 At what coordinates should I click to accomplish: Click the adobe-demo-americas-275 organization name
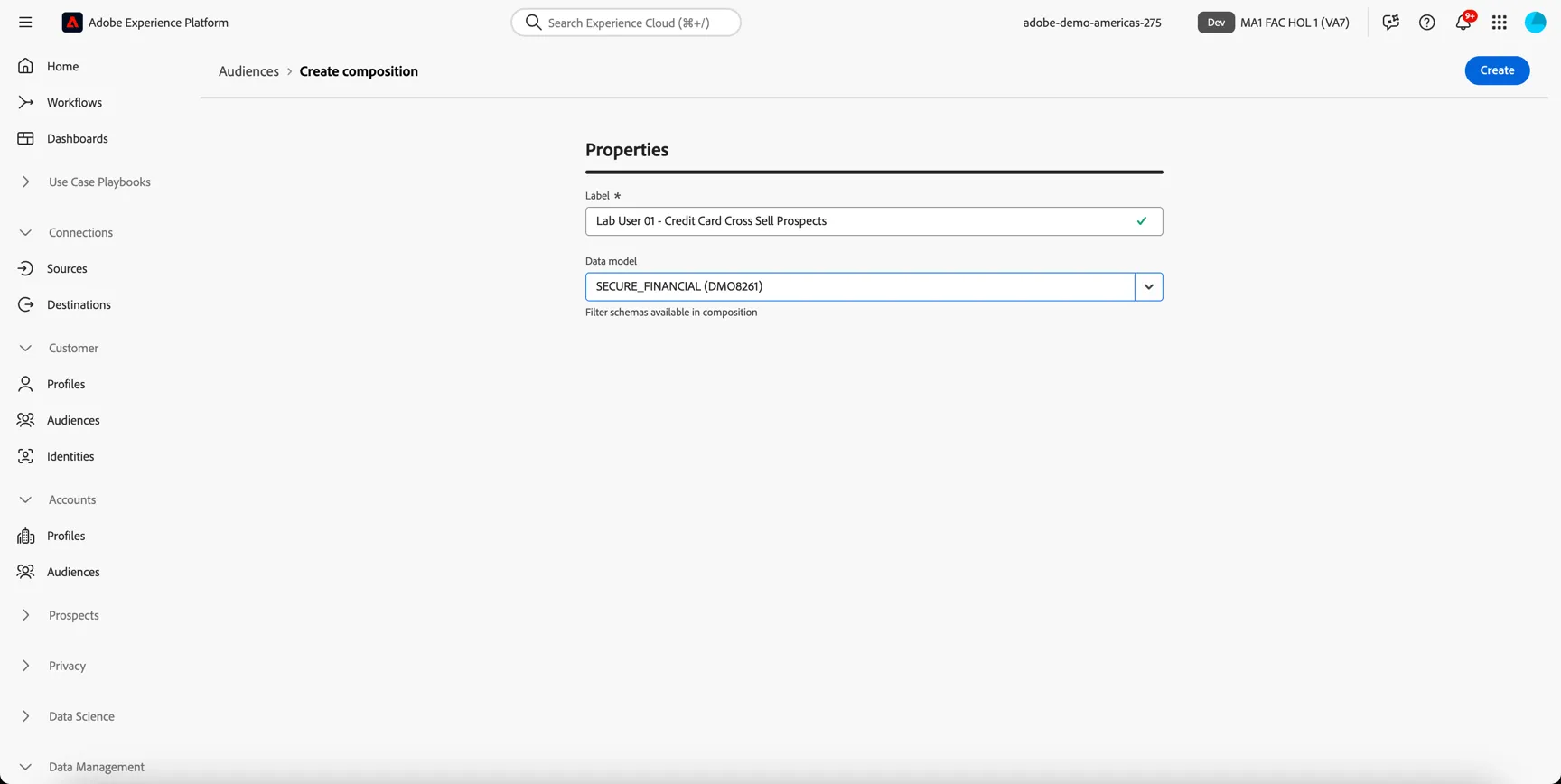coord(1092,23)
